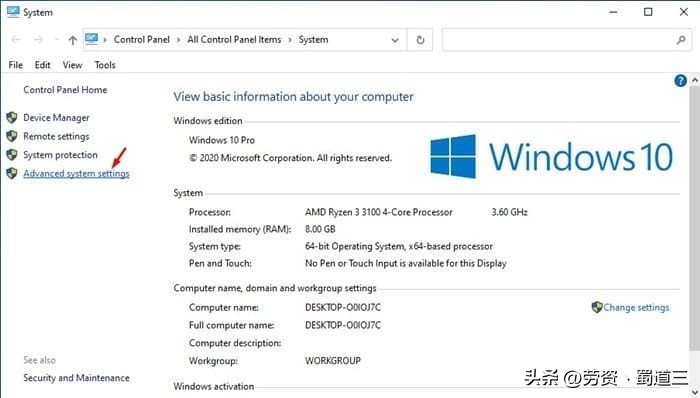Screen dimensions: 700x398
Task: Click the shield icon beside Advanced system settings
Action: point(12,173)
